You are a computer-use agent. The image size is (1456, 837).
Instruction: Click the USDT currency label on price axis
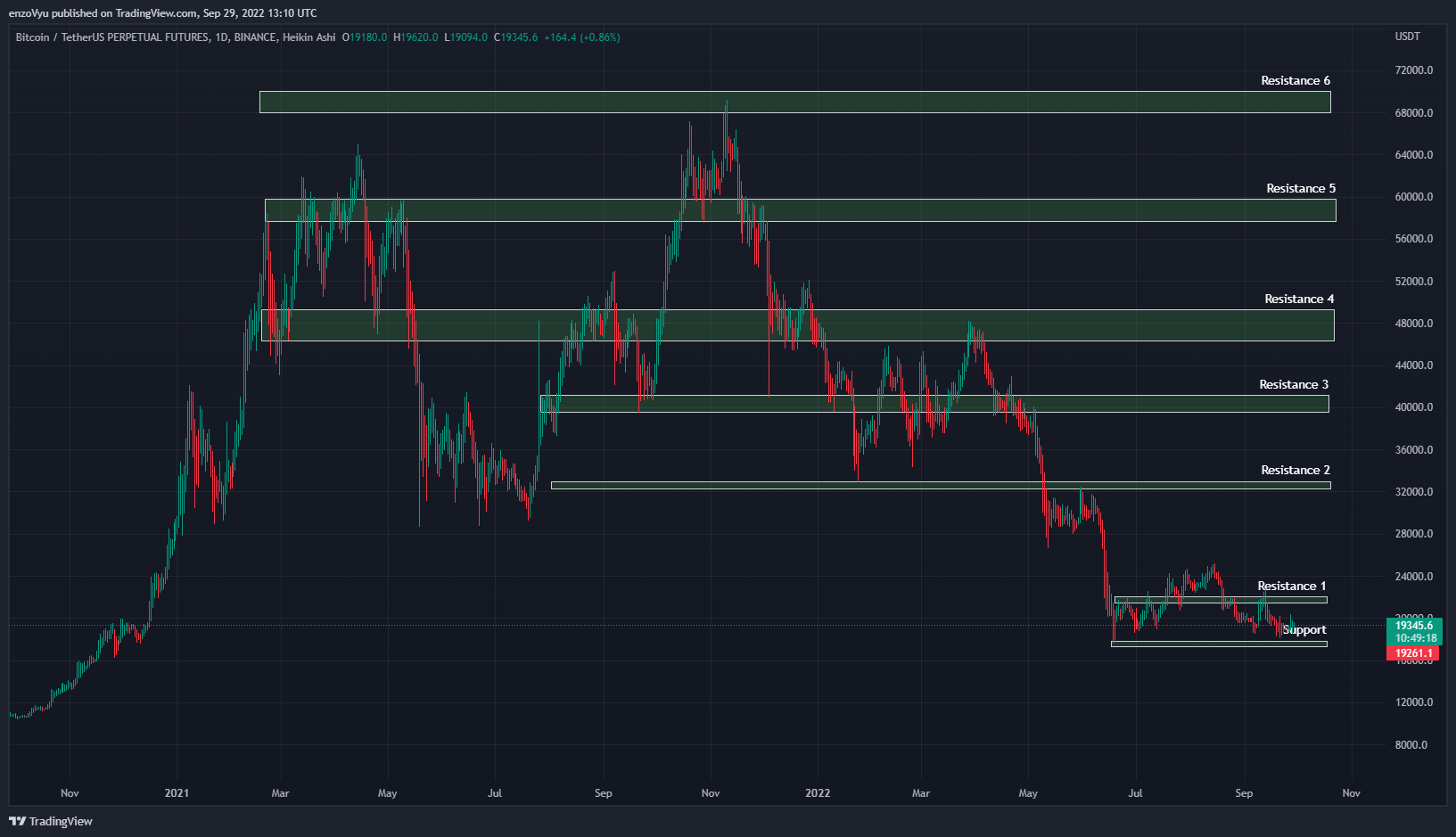(x=1408, y=37)
